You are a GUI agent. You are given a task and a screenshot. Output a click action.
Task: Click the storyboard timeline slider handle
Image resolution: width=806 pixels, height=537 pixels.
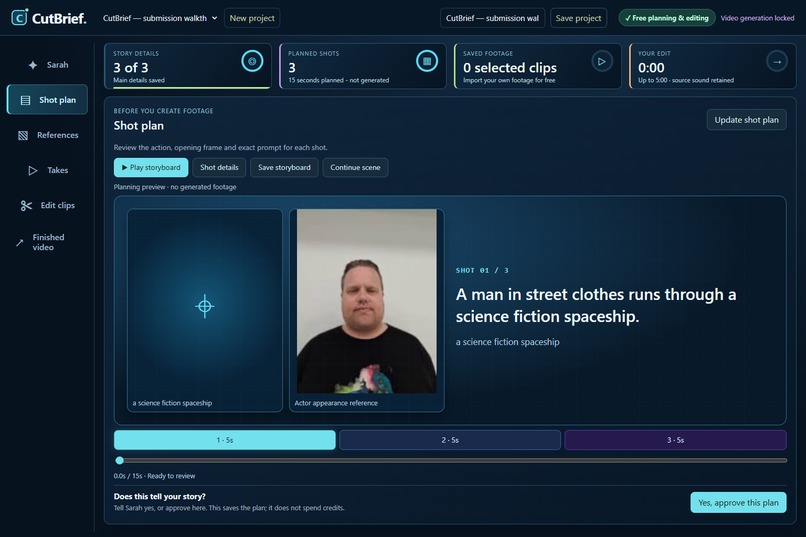click(x=120, y=460)
